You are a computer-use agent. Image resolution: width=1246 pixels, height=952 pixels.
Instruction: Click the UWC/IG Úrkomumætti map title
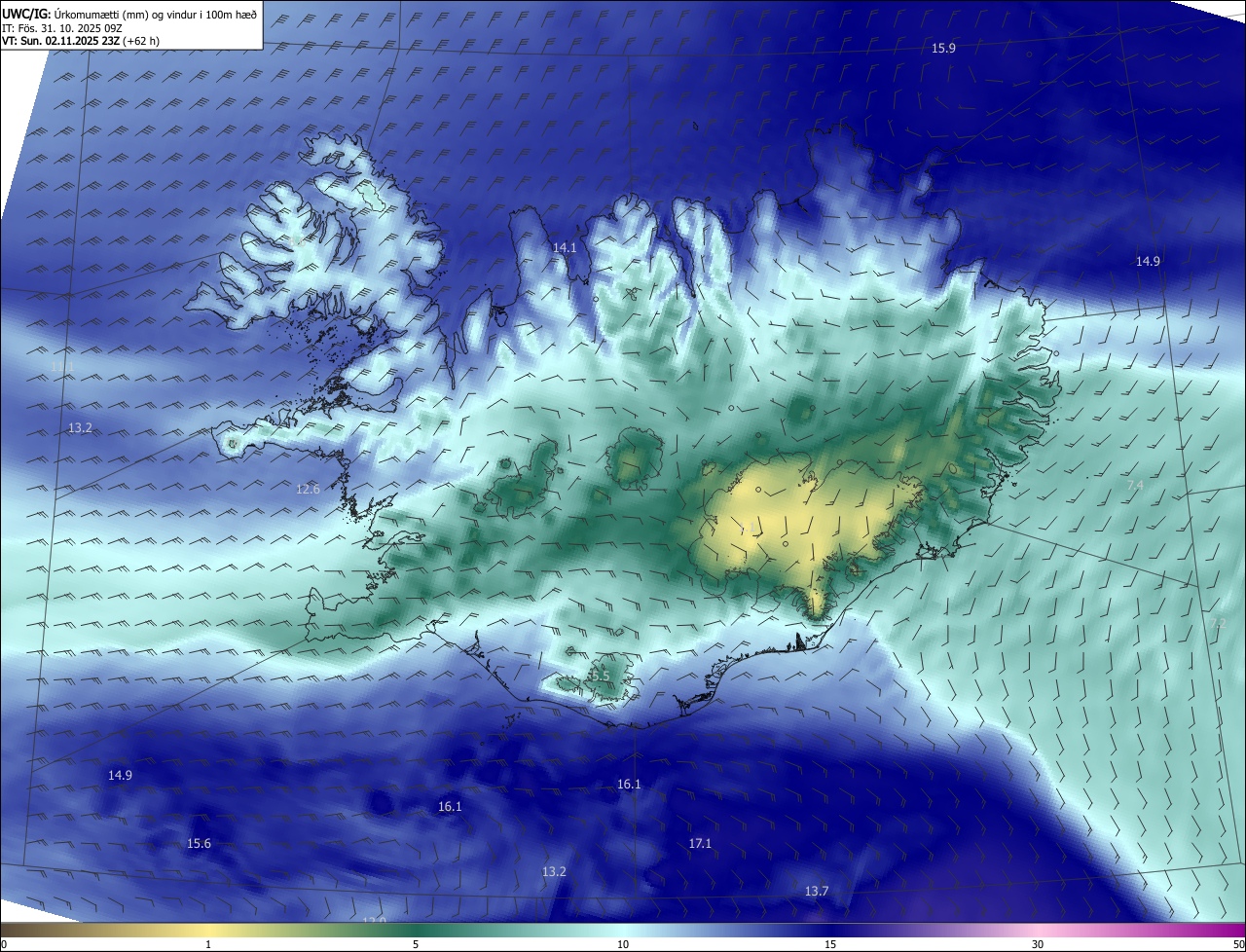(129, 14)
